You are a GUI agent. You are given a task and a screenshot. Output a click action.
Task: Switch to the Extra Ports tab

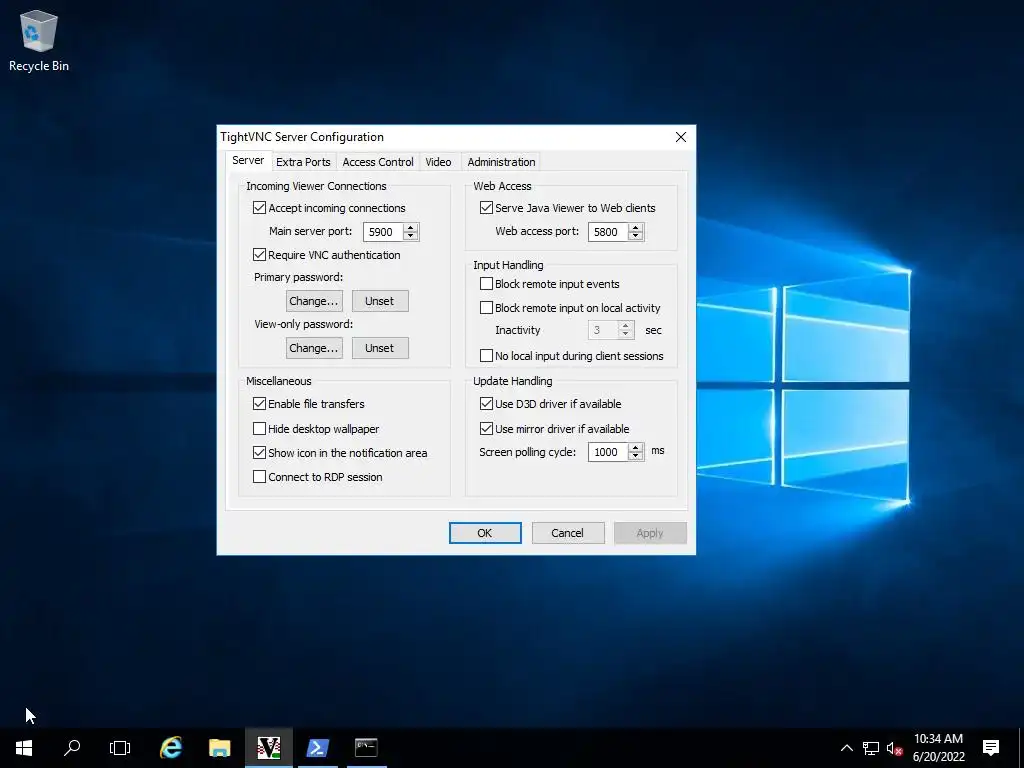[x=303, y=162]
